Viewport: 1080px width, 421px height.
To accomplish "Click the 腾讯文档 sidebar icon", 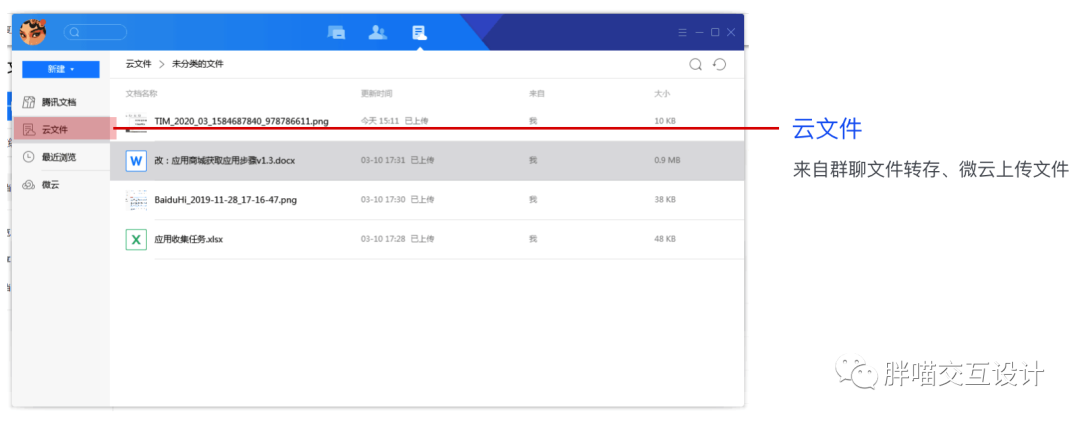I will [29, 102].
